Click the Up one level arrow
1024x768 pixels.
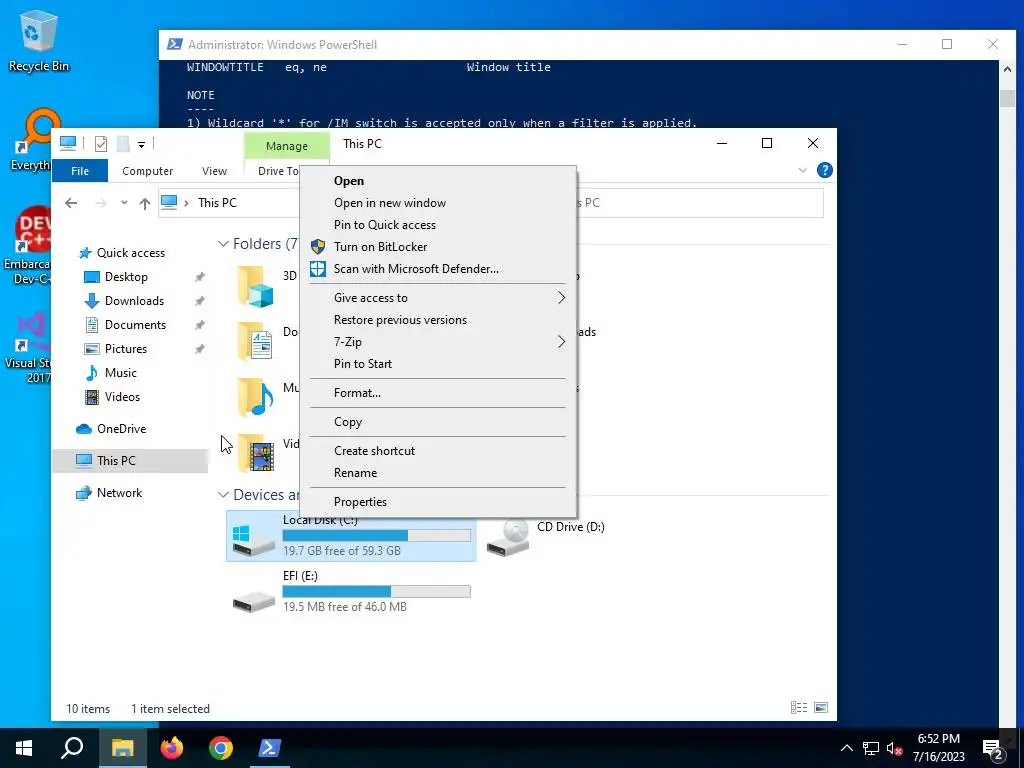tap(145, 203)
